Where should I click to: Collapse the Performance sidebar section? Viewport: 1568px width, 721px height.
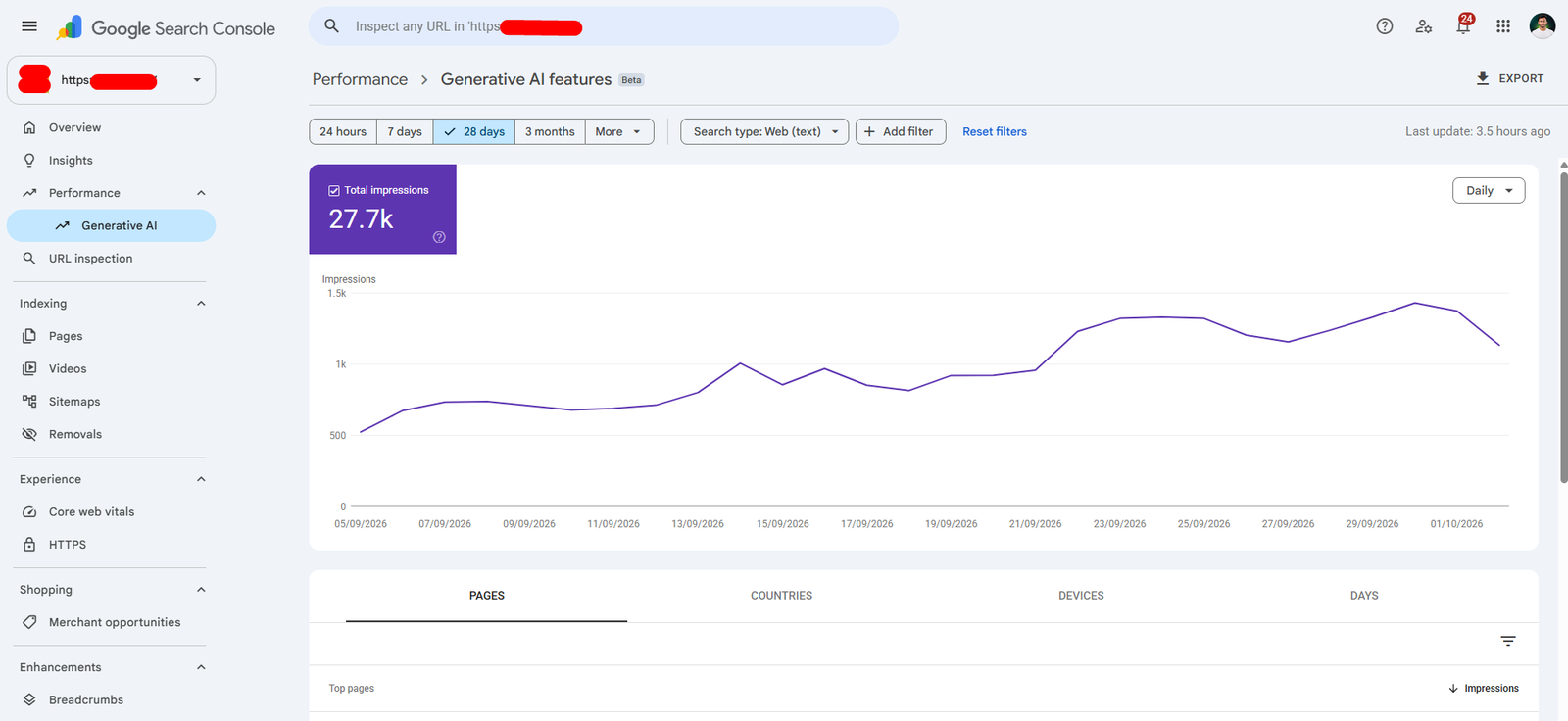click(x=201, y=193)
